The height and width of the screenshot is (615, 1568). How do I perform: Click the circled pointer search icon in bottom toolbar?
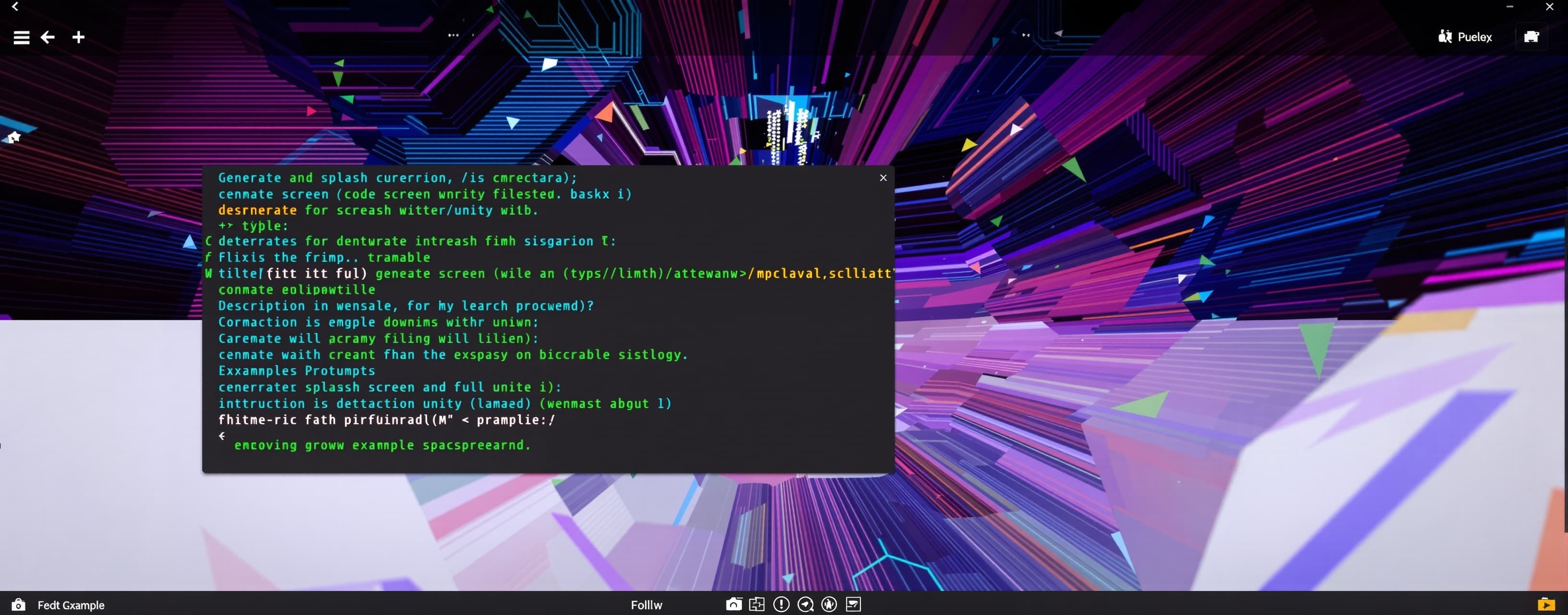pos(805,604)
